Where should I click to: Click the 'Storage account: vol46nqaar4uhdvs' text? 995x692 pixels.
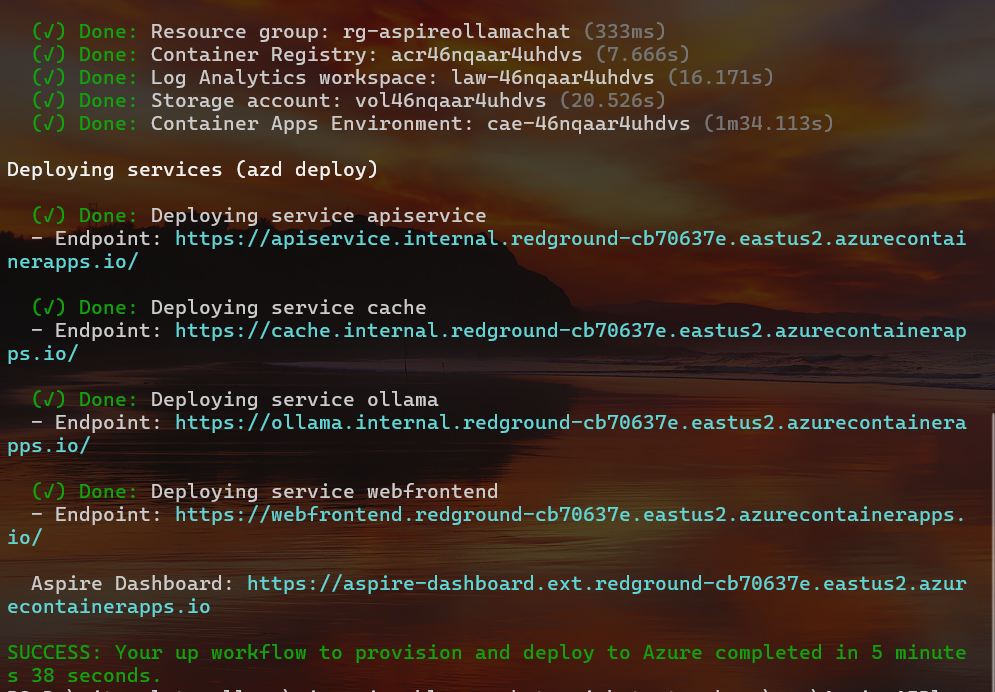pyautogui.click(x=348, y=101)
